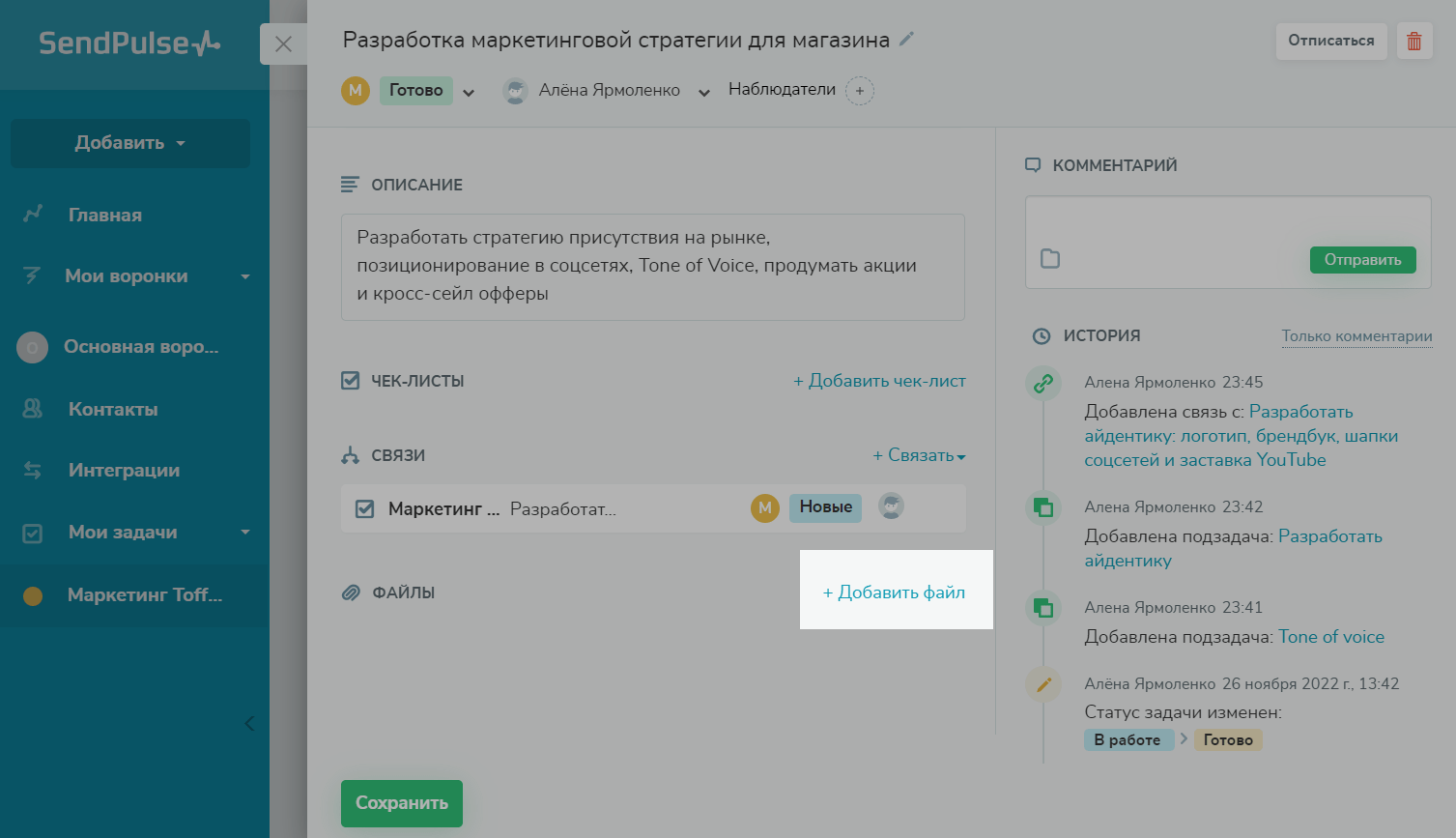This screenshot has width=1456, height=838.
Task: Add an observer with the plus circle icon
Action: 860,91
